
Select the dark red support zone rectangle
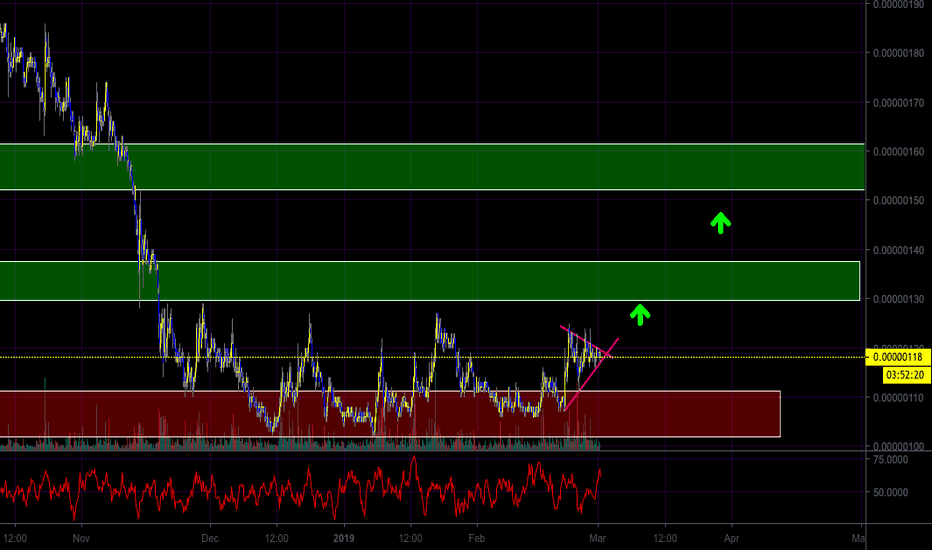click(x=390, y=414)
